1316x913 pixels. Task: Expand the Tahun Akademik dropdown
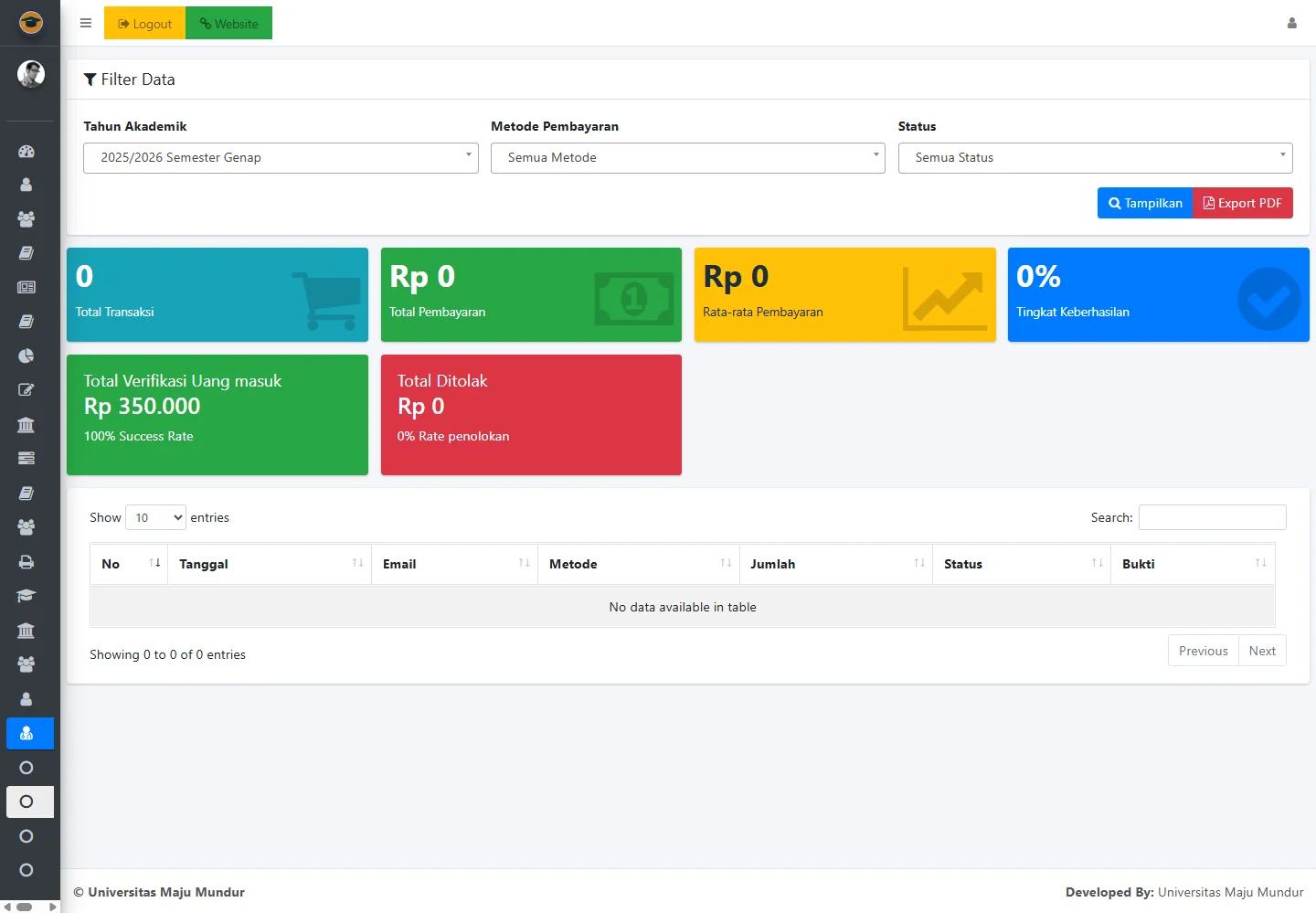click(281, 158)
